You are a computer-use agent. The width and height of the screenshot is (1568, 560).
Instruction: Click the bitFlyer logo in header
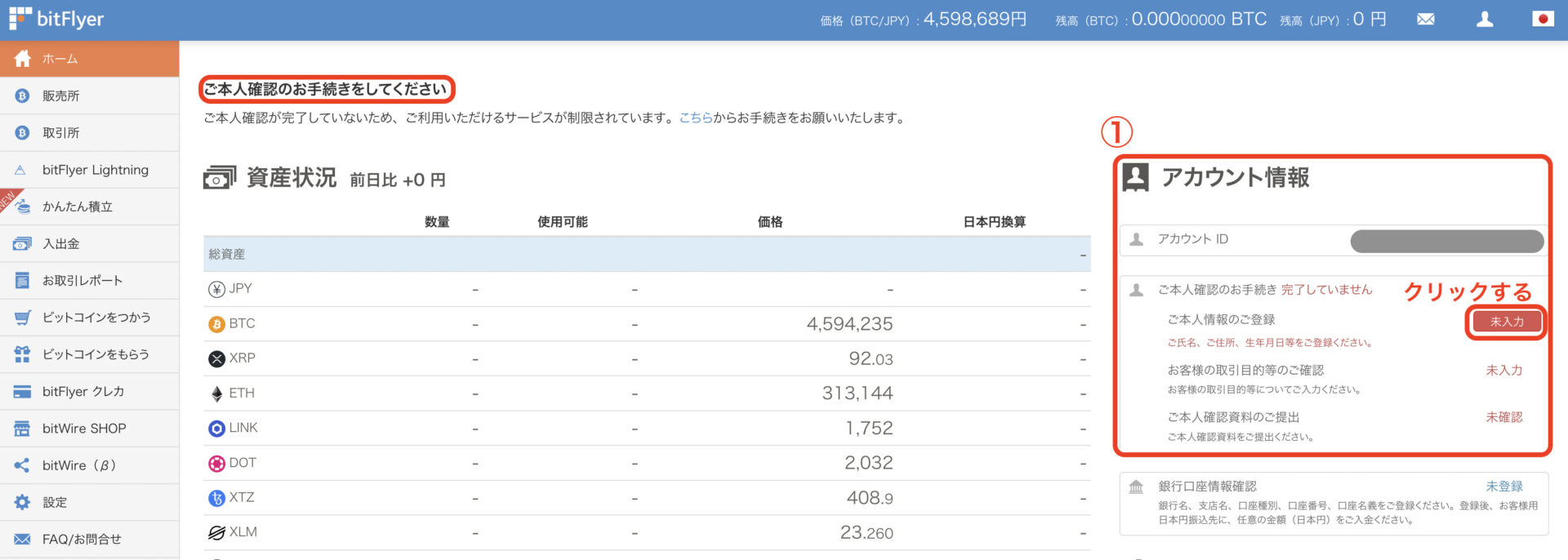[x=56, y=19]
